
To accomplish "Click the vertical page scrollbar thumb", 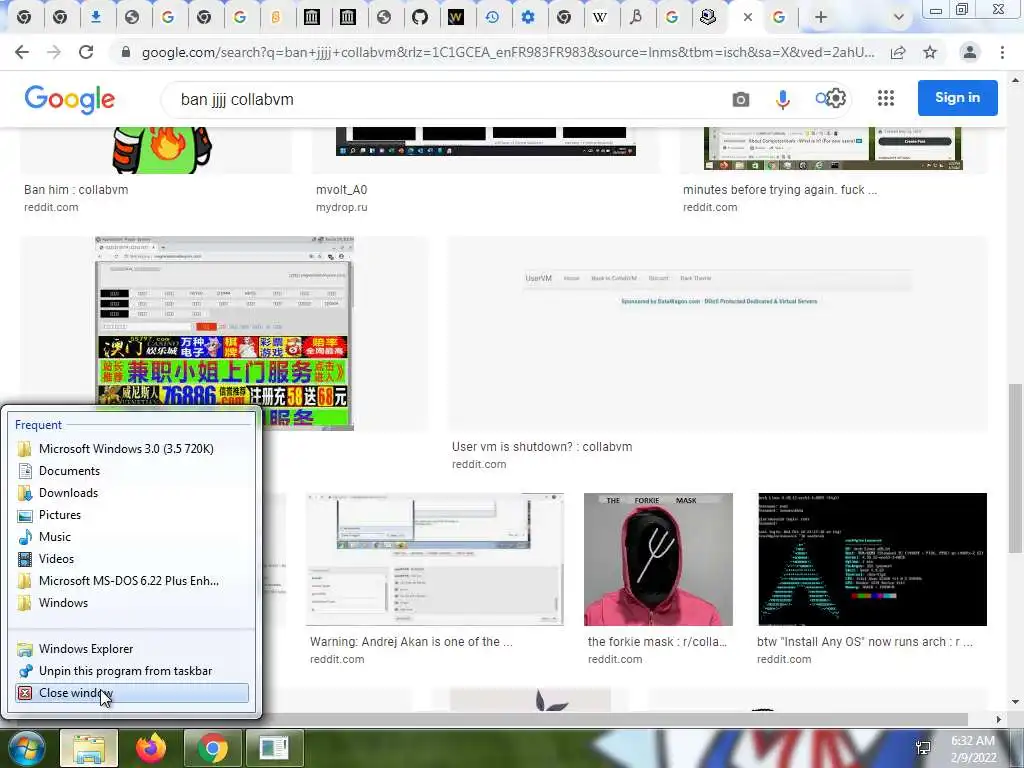I will (x=1015, y=468).
